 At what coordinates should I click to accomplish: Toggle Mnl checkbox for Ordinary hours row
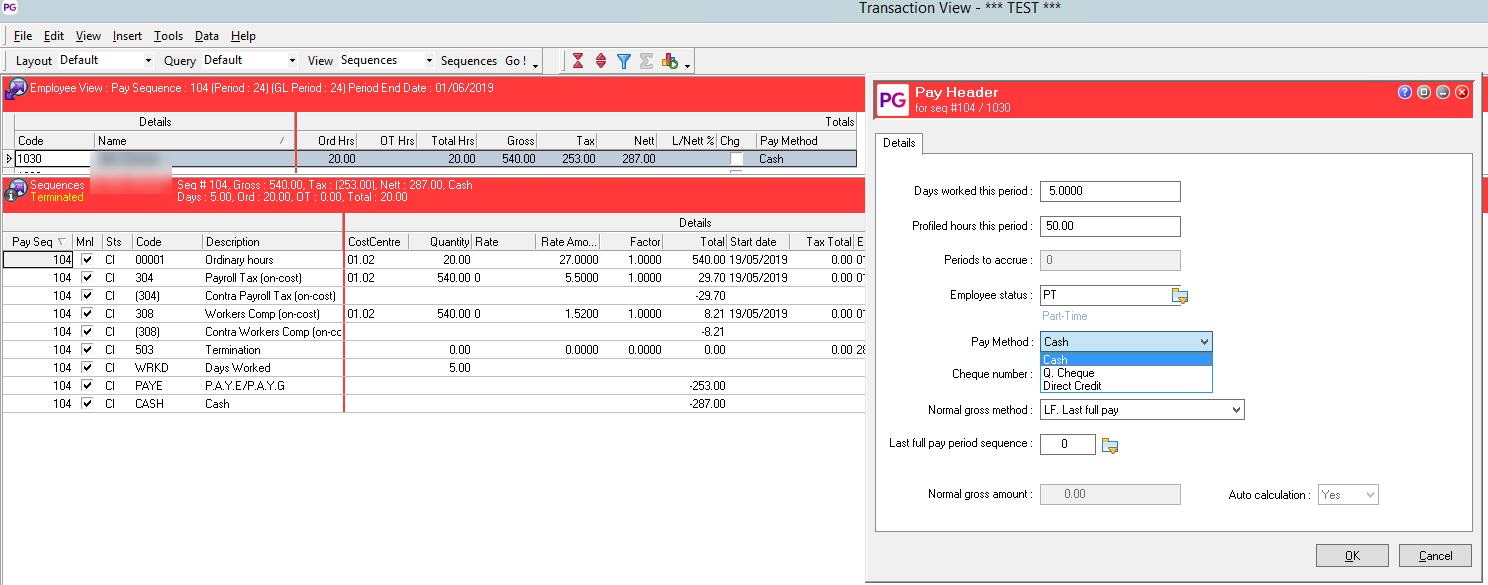pos(87,260)
